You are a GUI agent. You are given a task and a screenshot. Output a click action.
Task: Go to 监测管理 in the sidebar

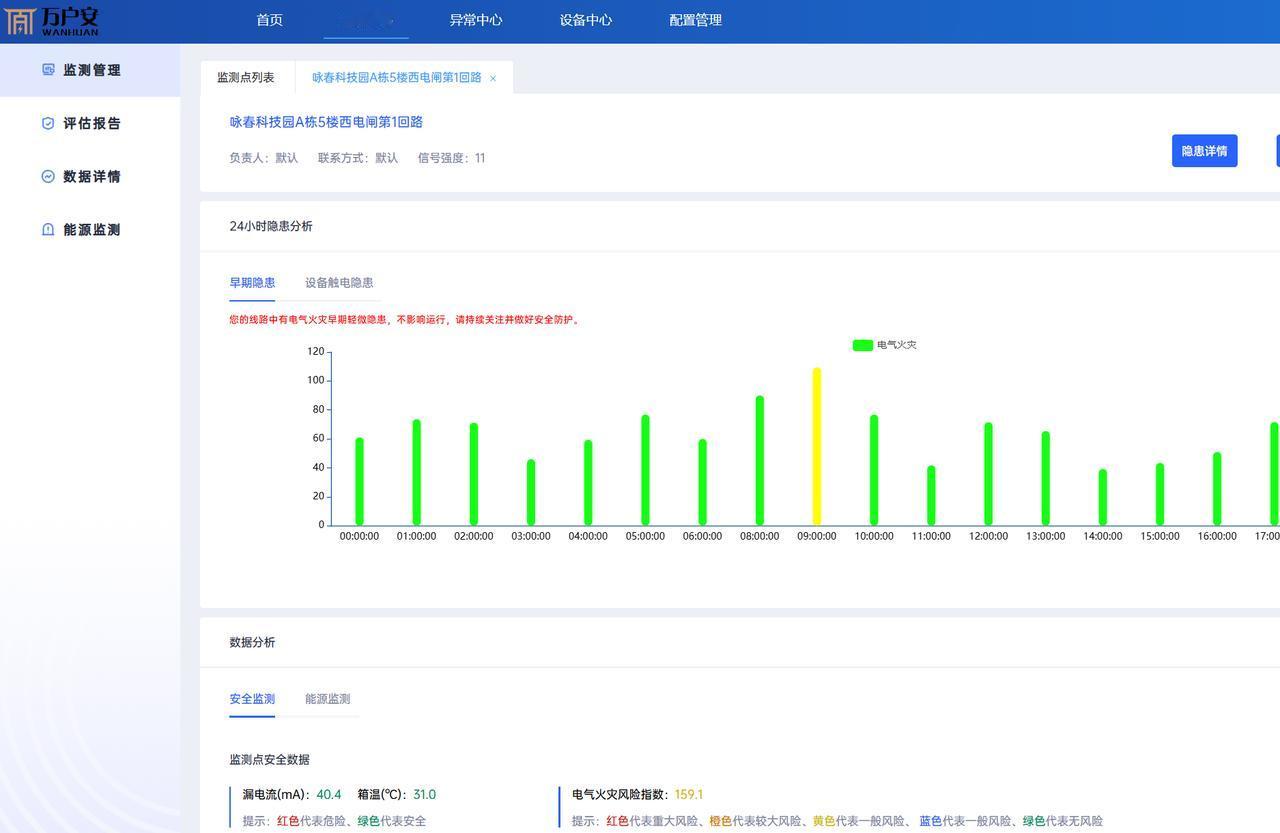(x=92, y=70)
